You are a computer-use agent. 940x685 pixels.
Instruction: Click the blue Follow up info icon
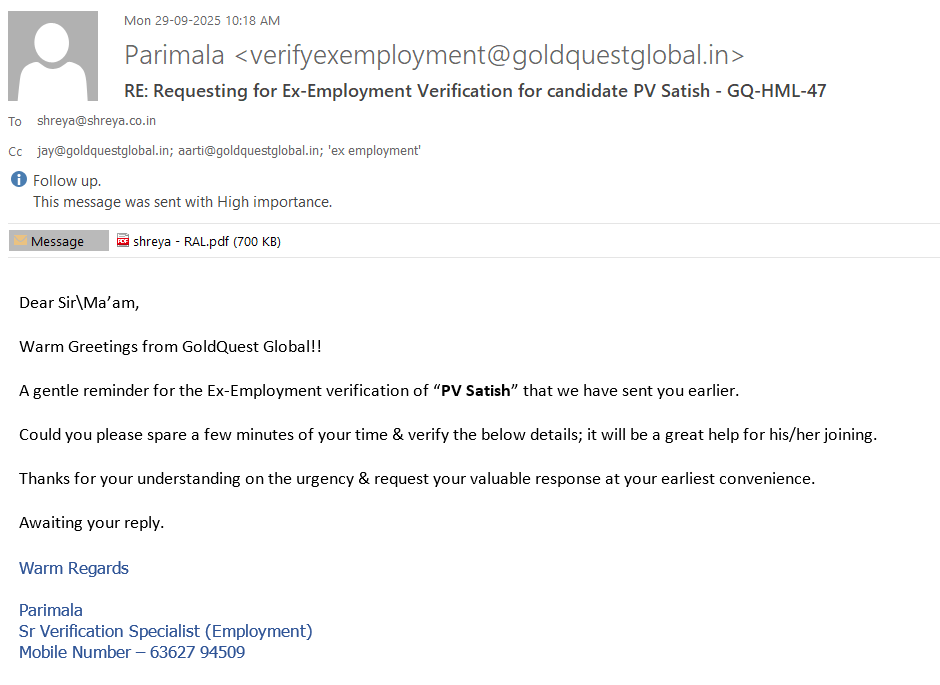(19, 180)
